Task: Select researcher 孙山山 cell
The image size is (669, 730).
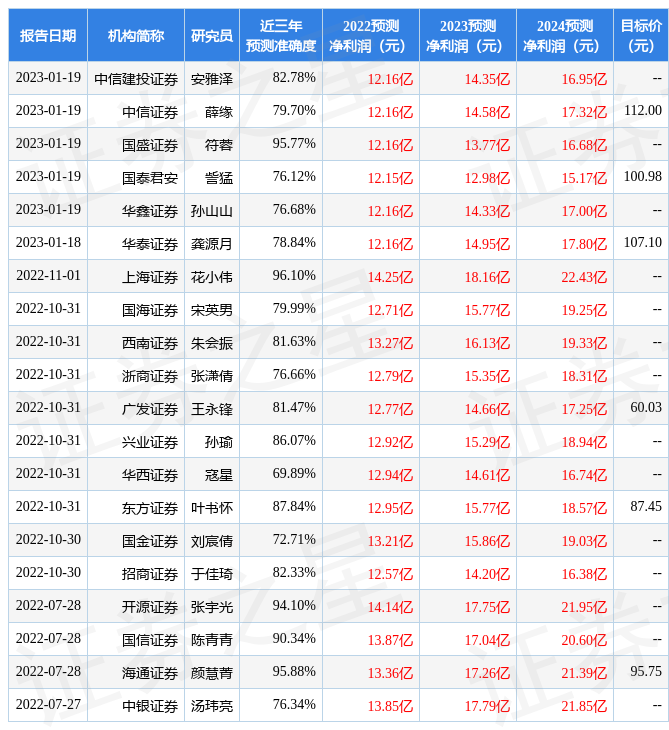Action: [x=212, y=211]
